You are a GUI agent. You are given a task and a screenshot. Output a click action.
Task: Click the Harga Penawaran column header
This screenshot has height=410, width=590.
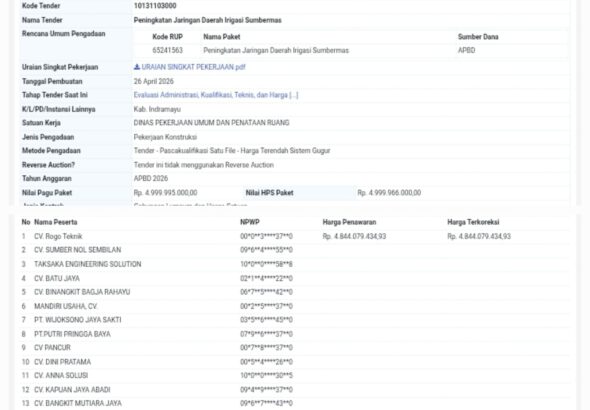click(x=349, y=222)
